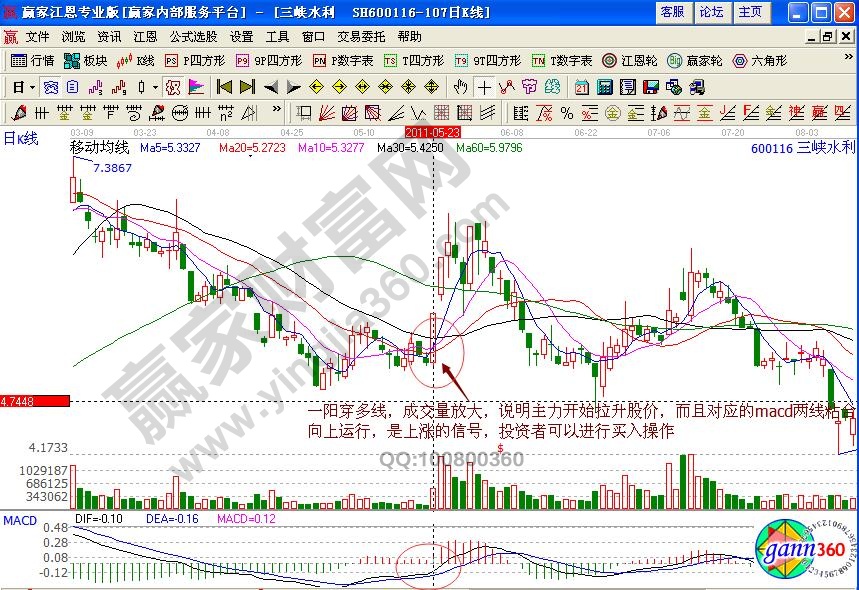859x590 pixels.
Task: Open the 江恩轮 Gann wheel tool
Action: coord(628,60)
